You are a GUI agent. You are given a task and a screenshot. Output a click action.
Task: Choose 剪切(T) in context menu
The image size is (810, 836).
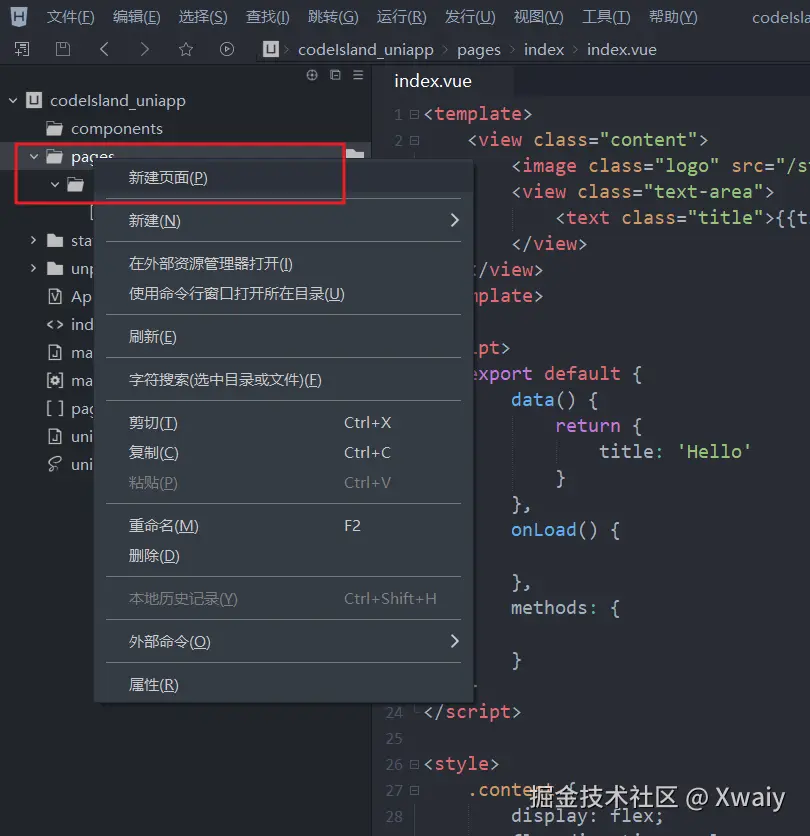[283, 423]
